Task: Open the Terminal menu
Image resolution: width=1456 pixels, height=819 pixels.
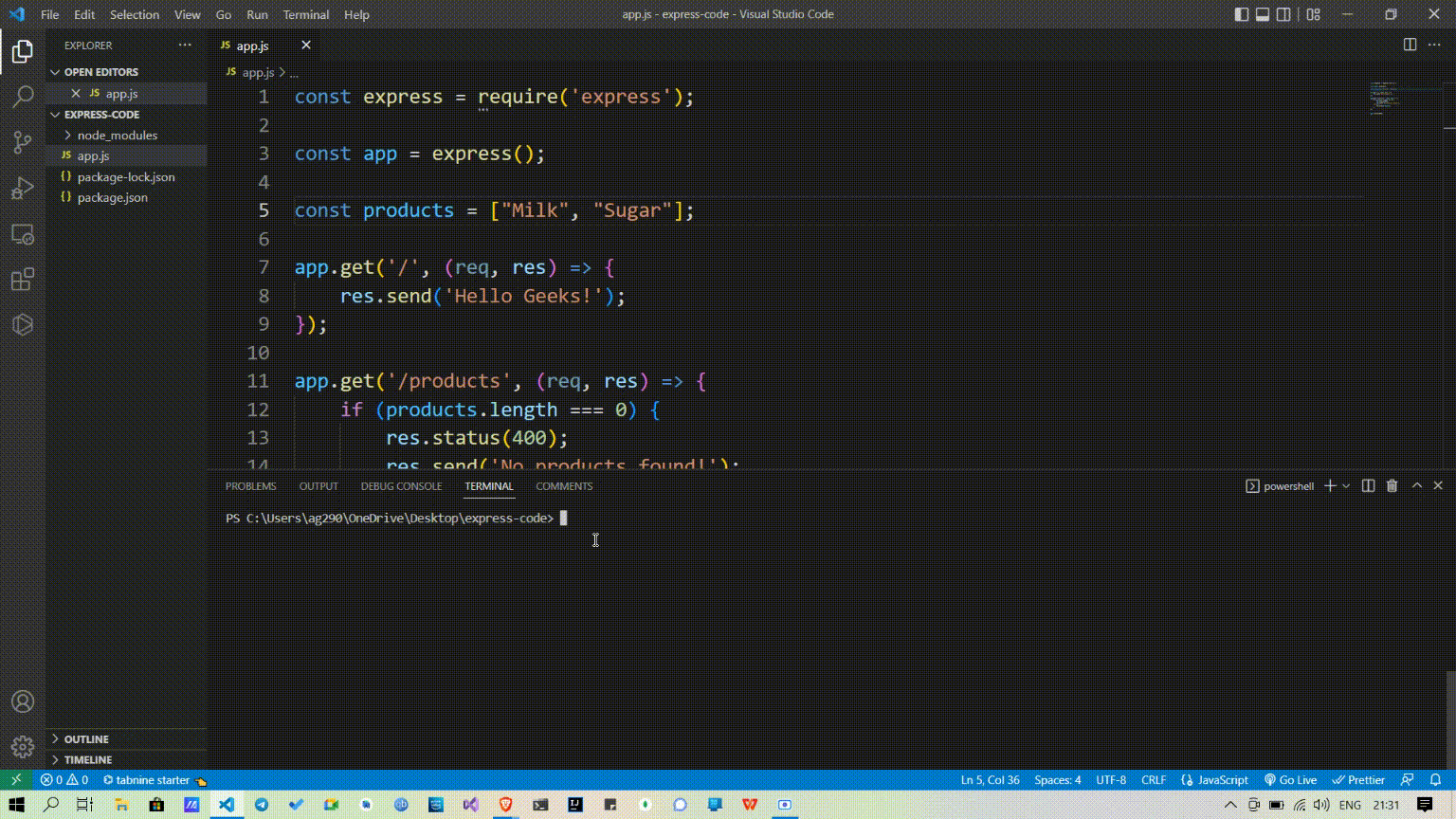Action: point(305,14)
